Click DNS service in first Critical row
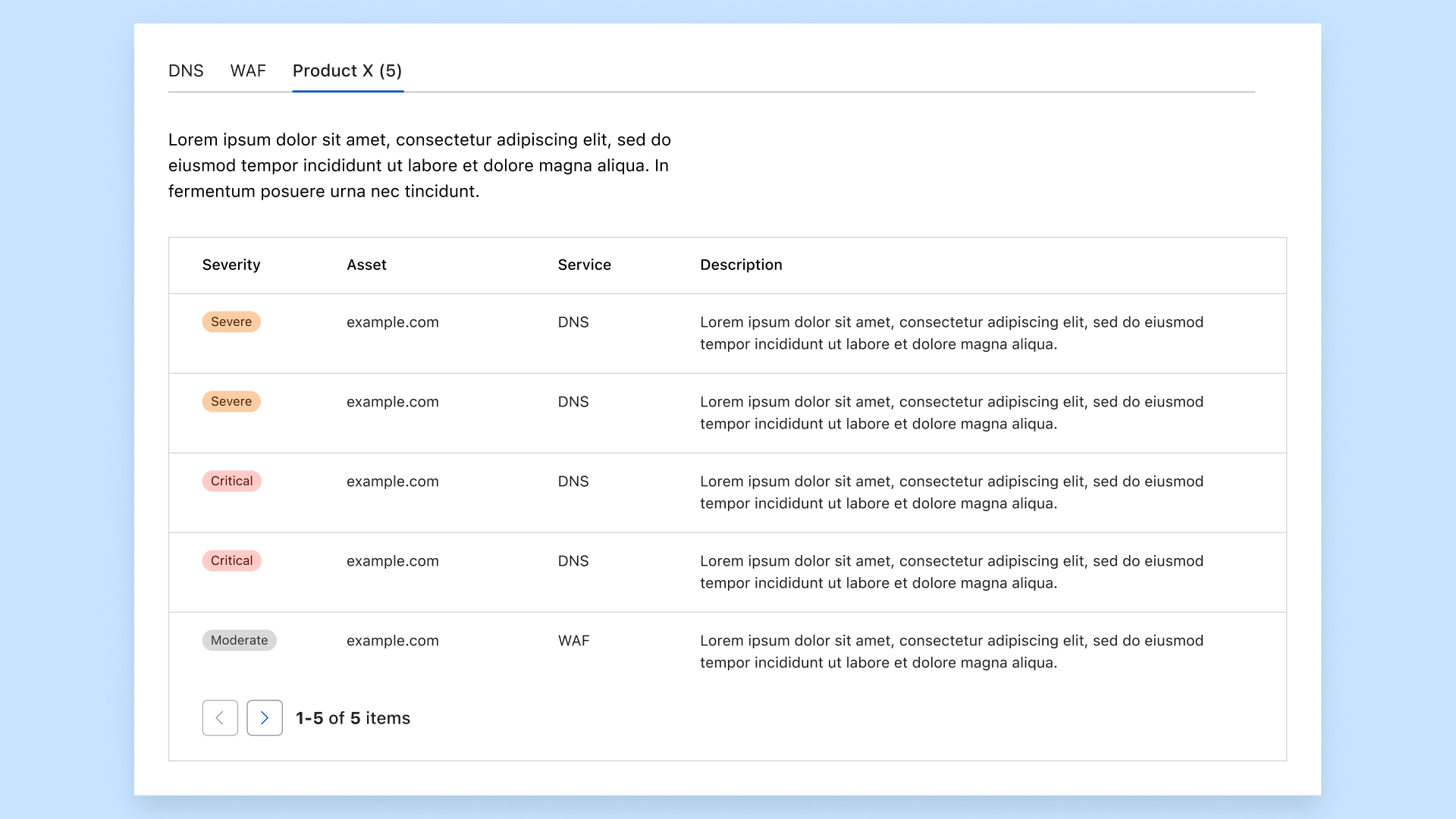The width and height of the screenshot is (1456, 819). (573, 482)
